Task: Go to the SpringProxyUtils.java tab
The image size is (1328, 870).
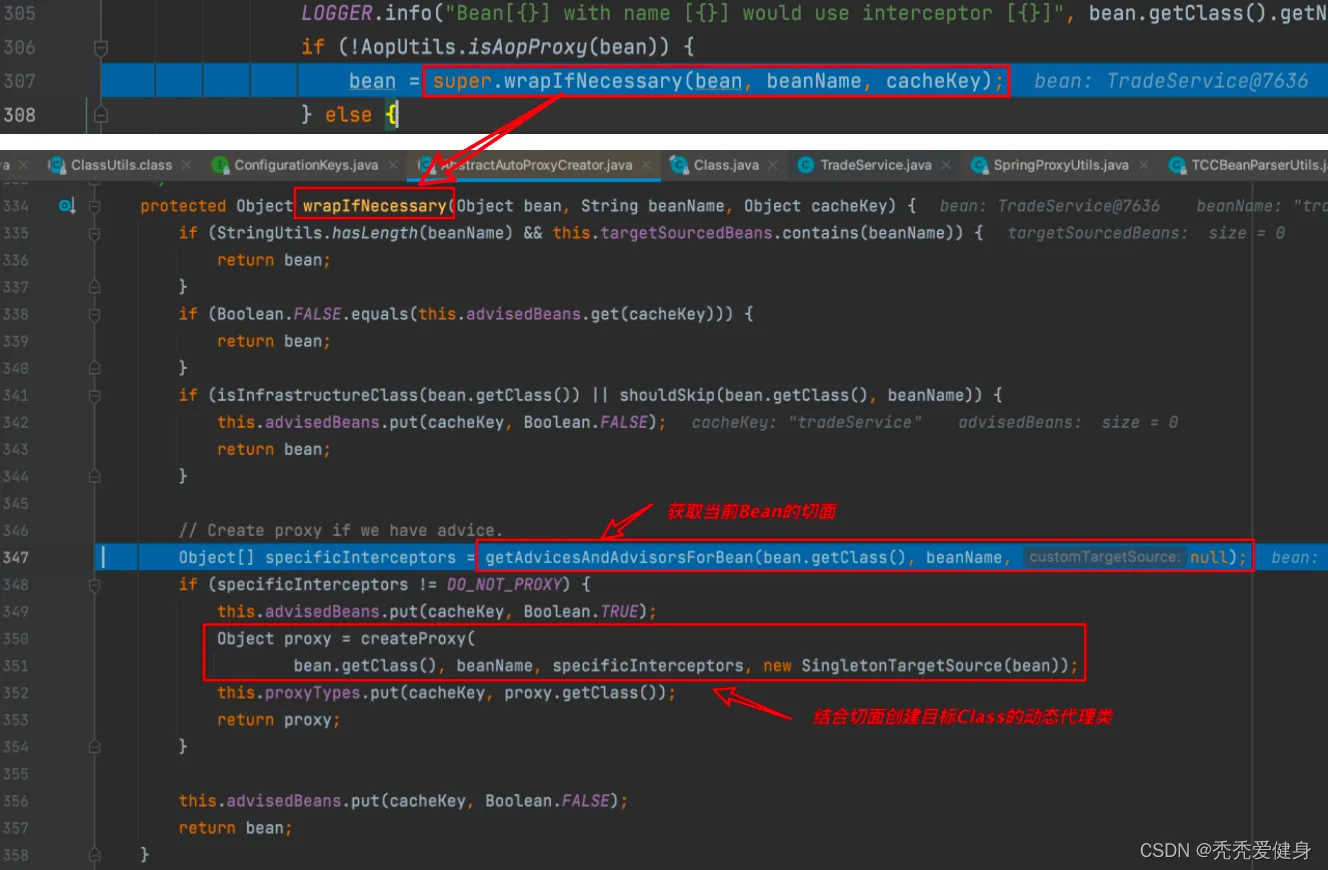Action: tap(1061, 165)
